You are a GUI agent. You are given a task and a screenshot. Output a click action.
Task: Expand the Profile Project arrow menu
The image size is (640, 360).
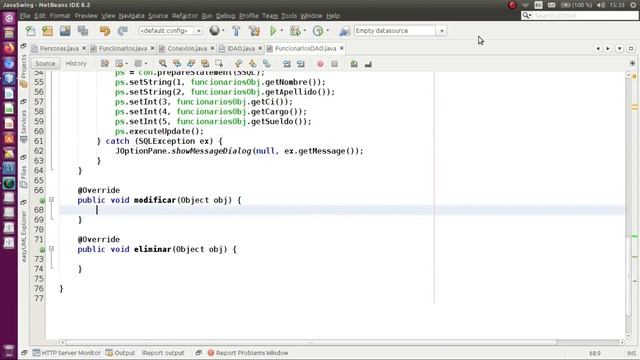[x=327, y=31]
